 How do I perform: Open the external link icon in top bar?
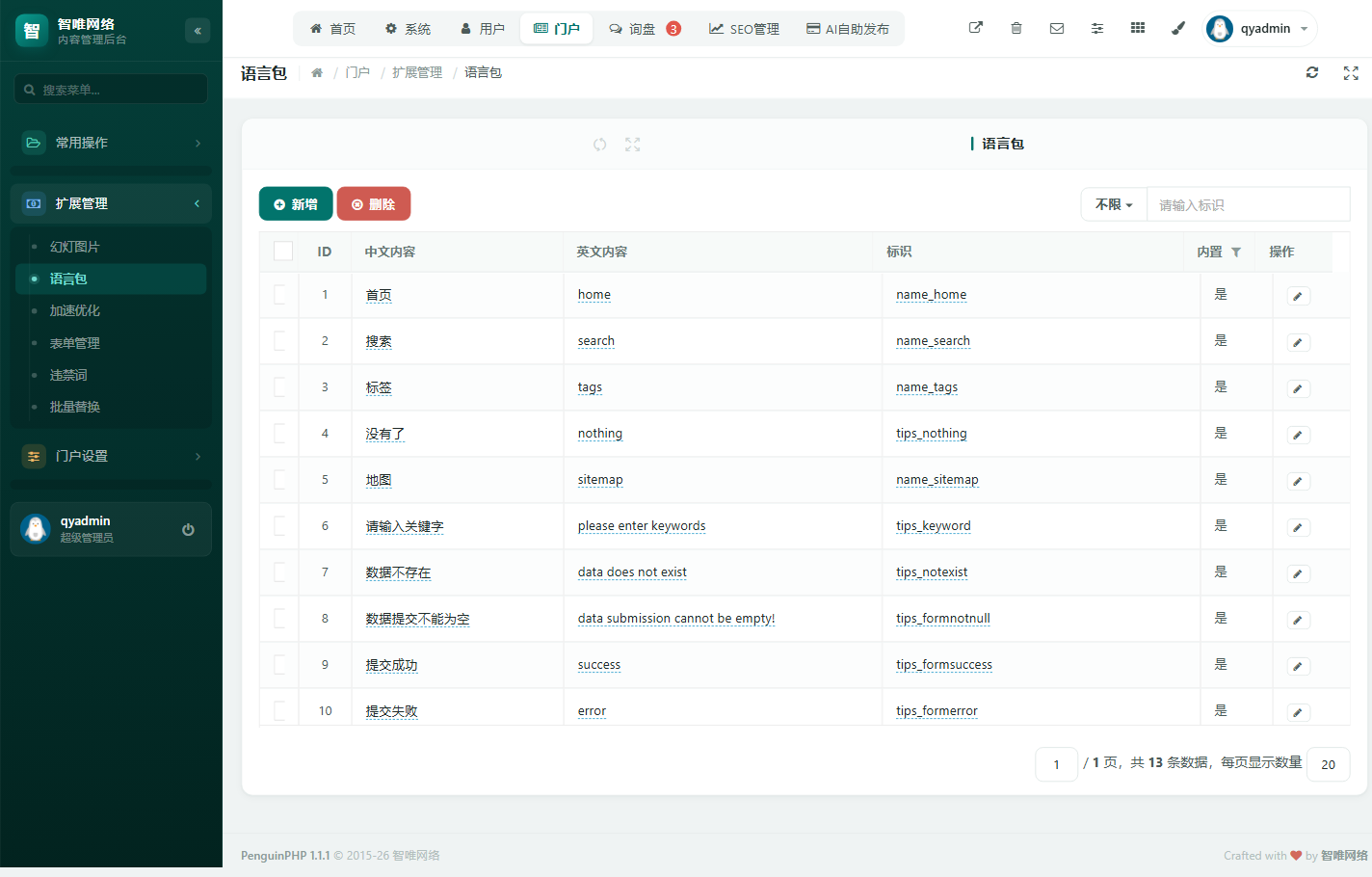coord(976,28)
